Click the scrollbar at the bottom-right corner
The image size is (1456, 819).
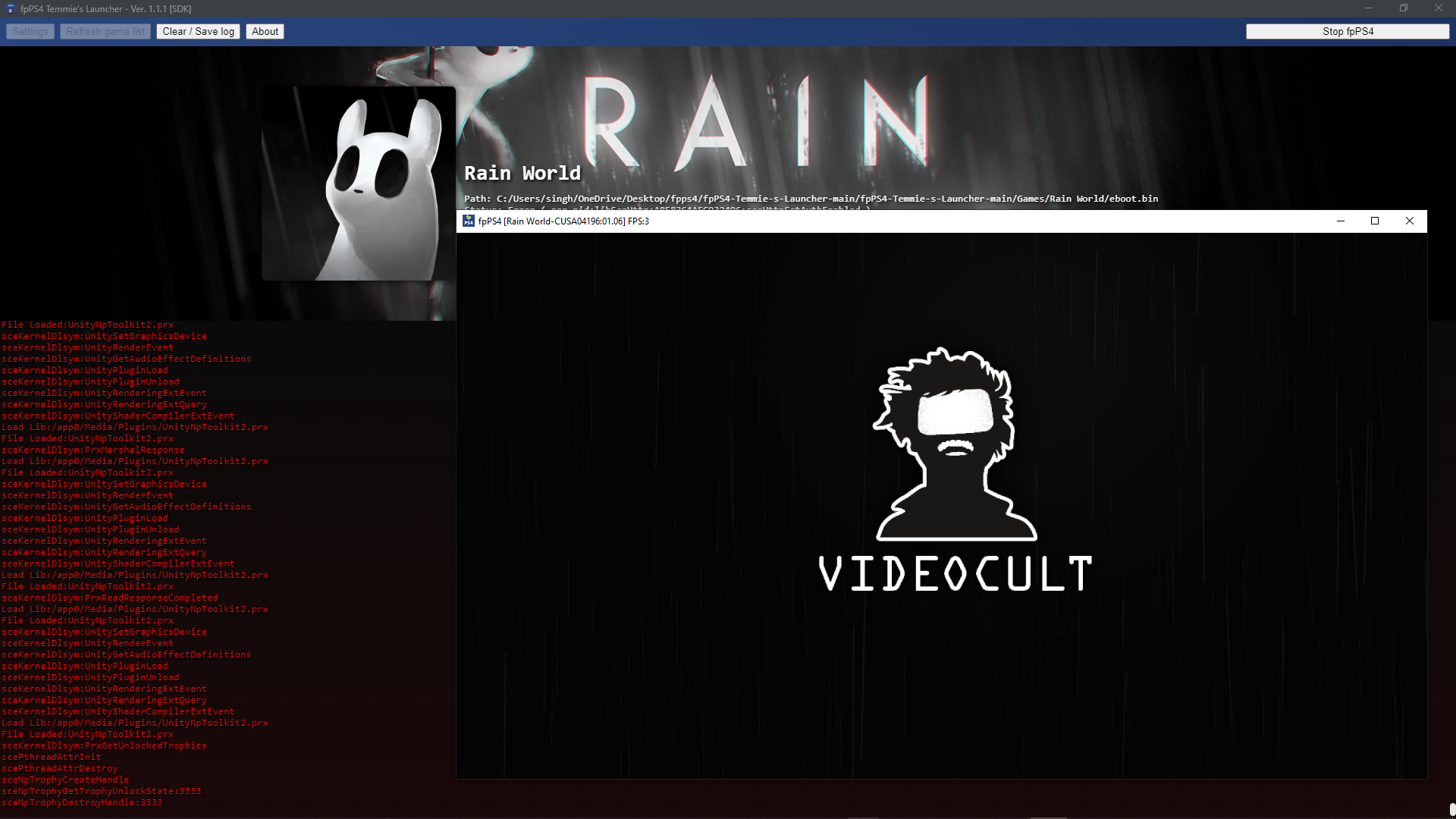(x=1451, y=810)
